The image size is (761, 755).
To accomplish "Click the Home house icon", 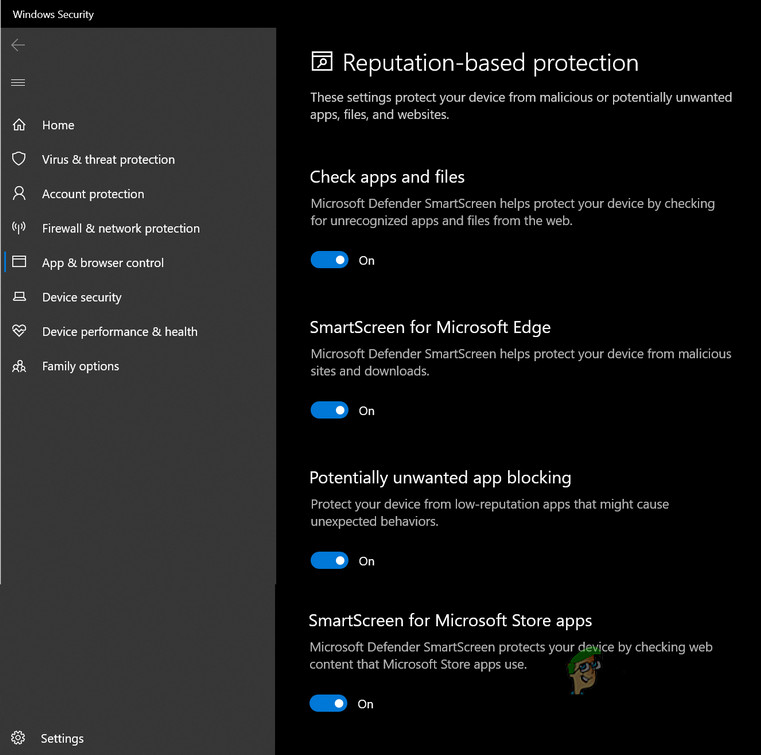I will tap(19, 125).
